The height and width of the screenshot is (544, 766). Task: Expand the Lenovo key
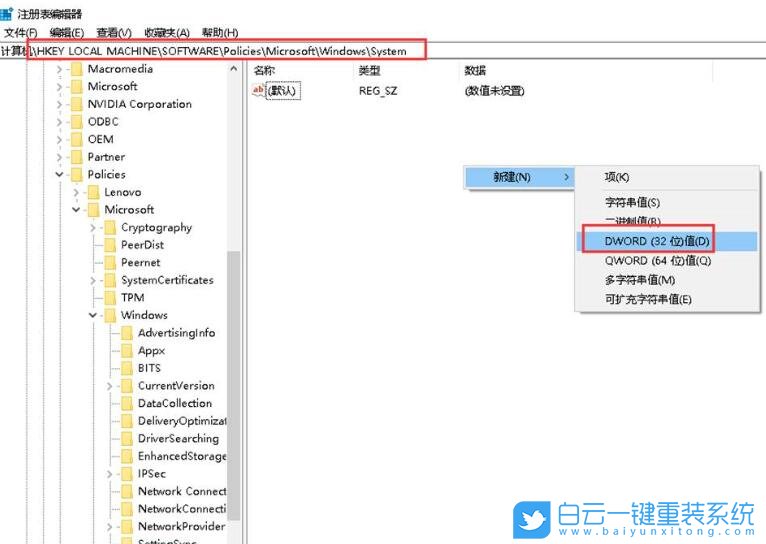76,192
